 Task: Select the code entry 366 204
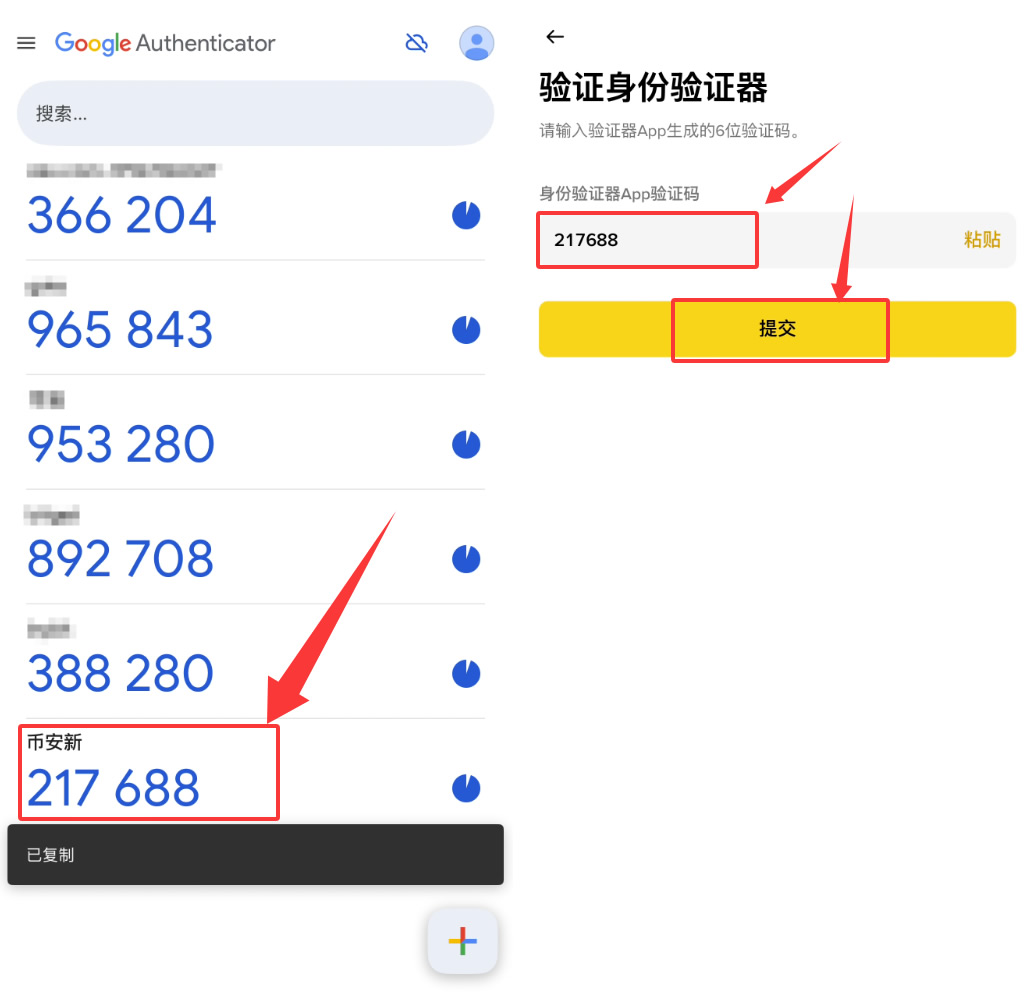click(120, 215)
